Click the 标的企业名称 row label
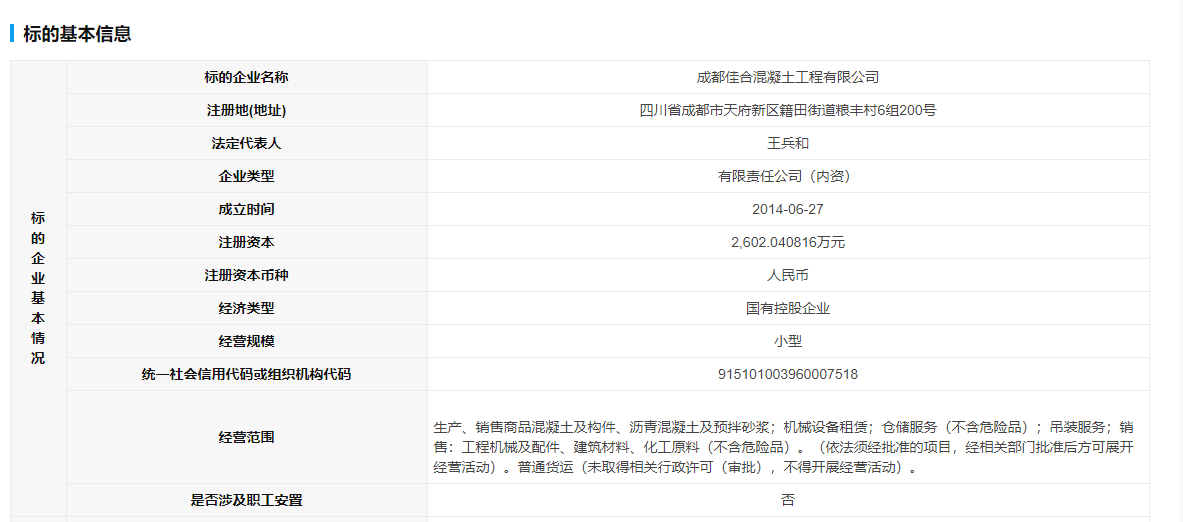This screenshot has width=1183, height=522. pos(246,77)
